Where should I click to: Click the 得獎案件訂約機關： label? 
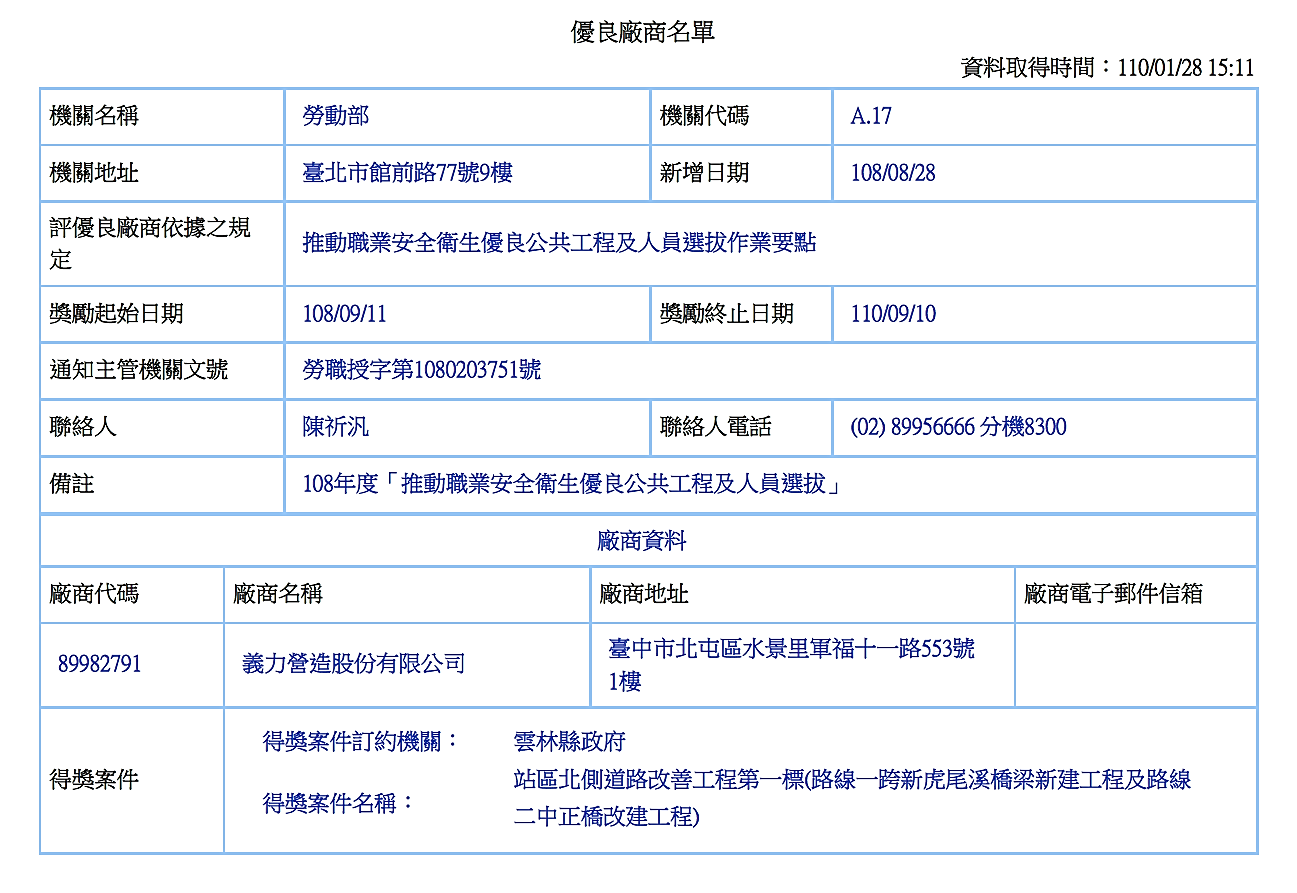361,742
